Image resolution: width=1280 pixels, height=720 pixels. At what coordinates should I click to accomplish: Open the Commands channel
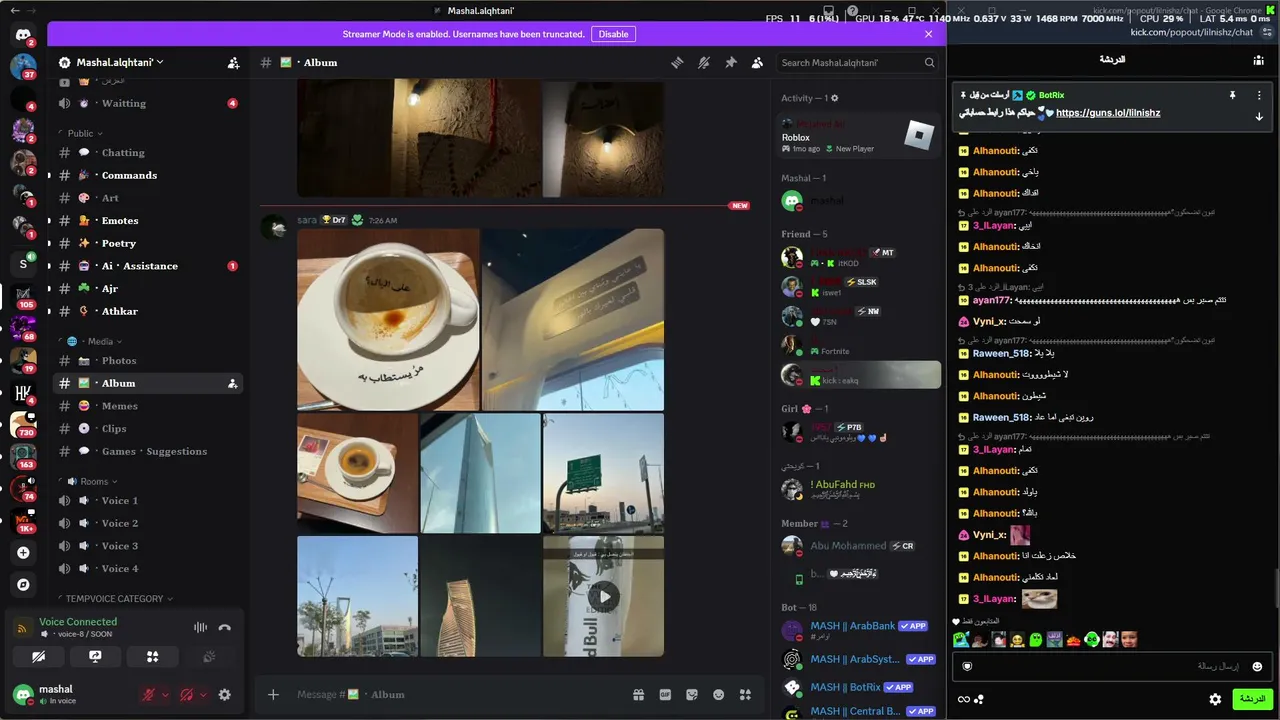(147, 176)
